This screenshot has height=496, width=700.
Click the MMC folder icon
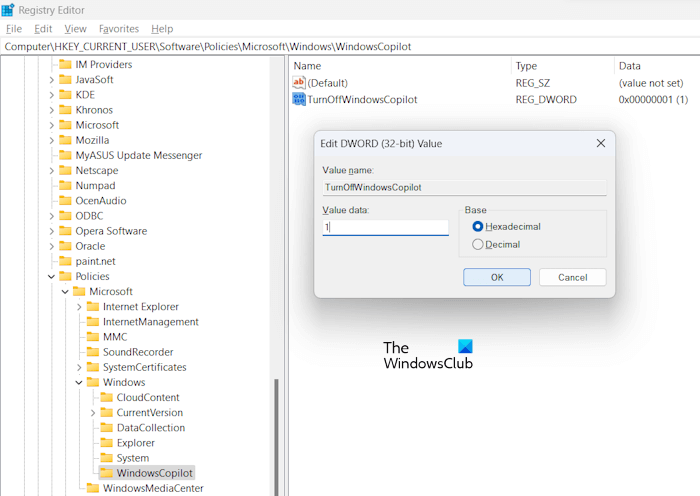pos(93,337)
